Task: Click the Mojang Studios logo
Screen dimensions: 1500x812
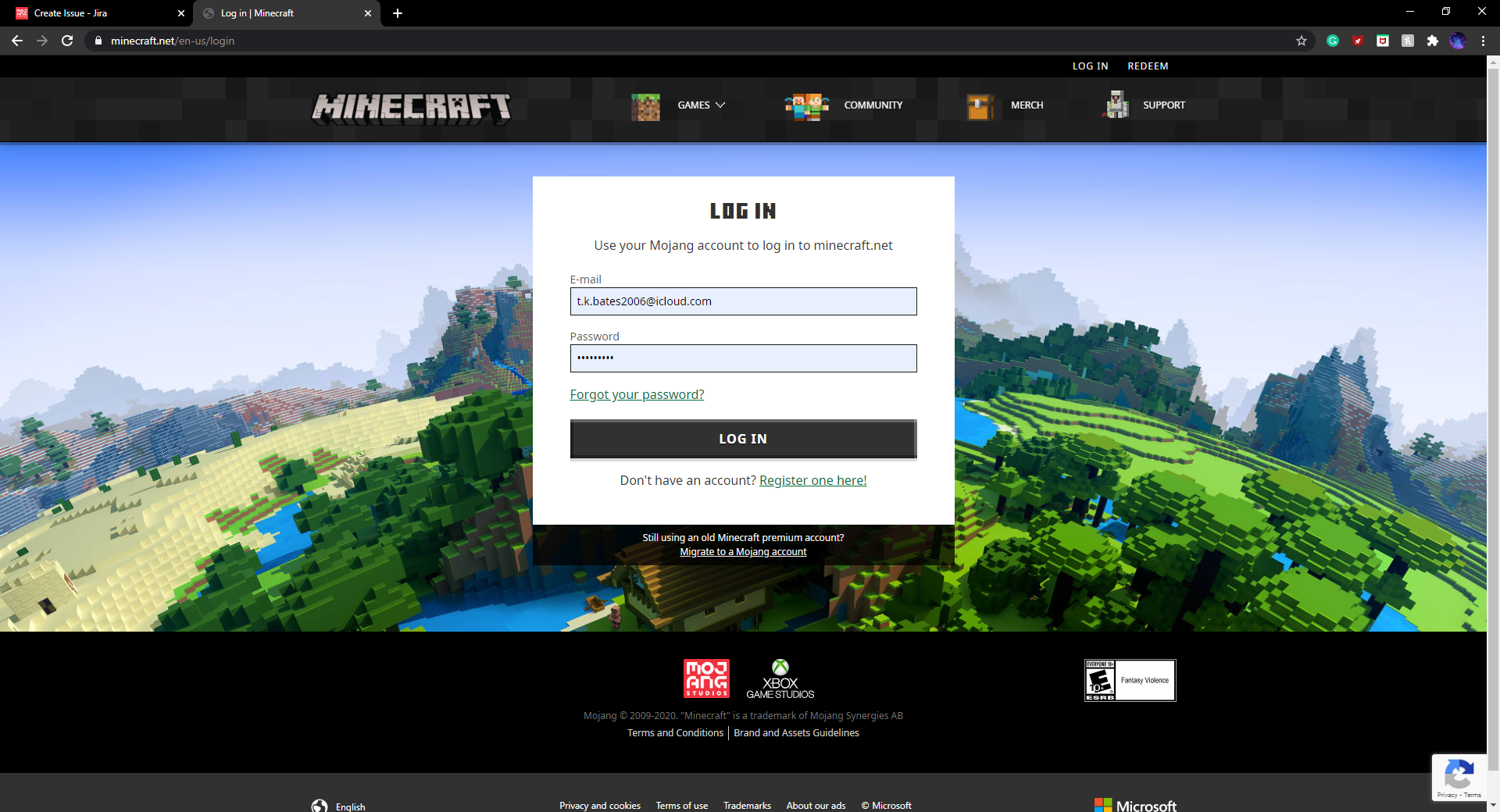Action: point(706,678)
